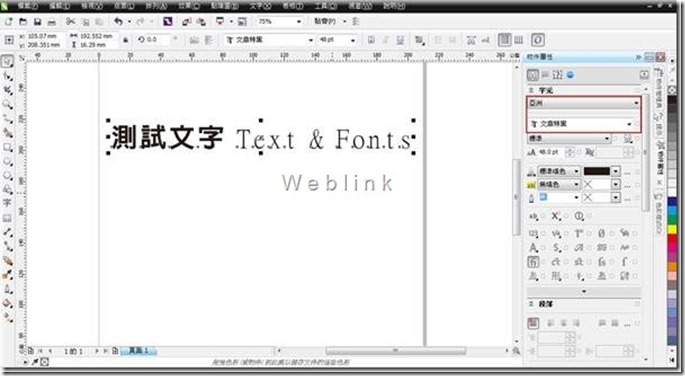Click the Undo arrow icon
The width and height of the screenshot is (685, 376).
point(118,21)
